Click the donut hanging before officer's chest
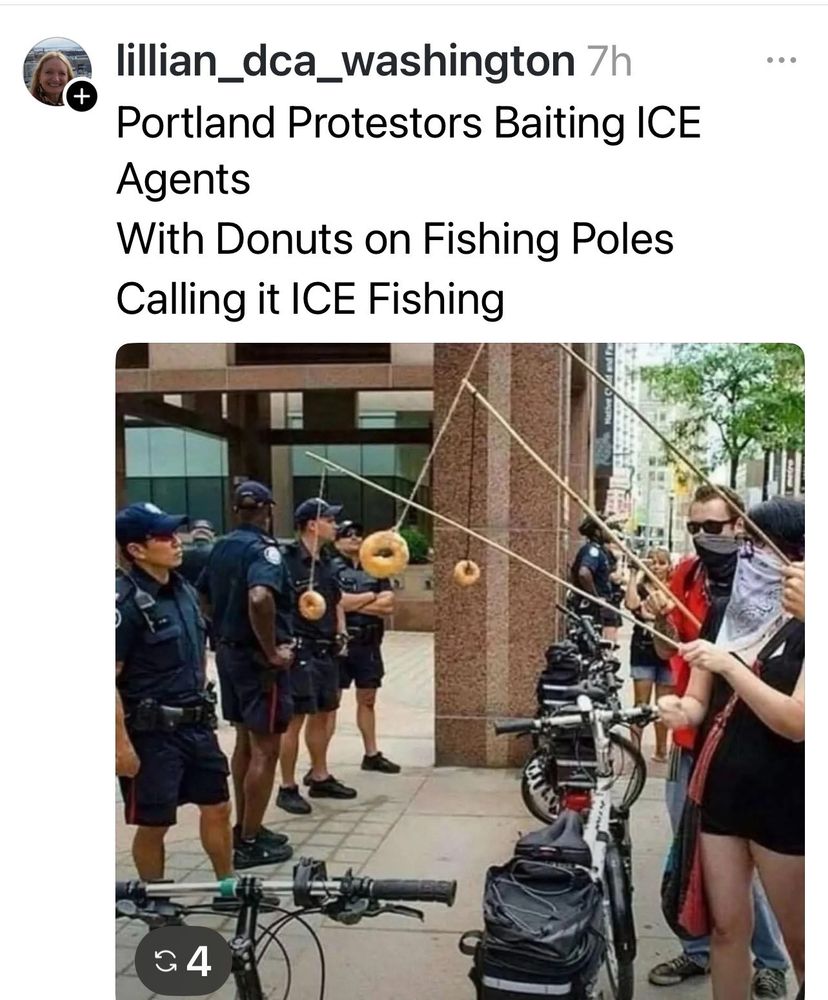 [312, 605]
